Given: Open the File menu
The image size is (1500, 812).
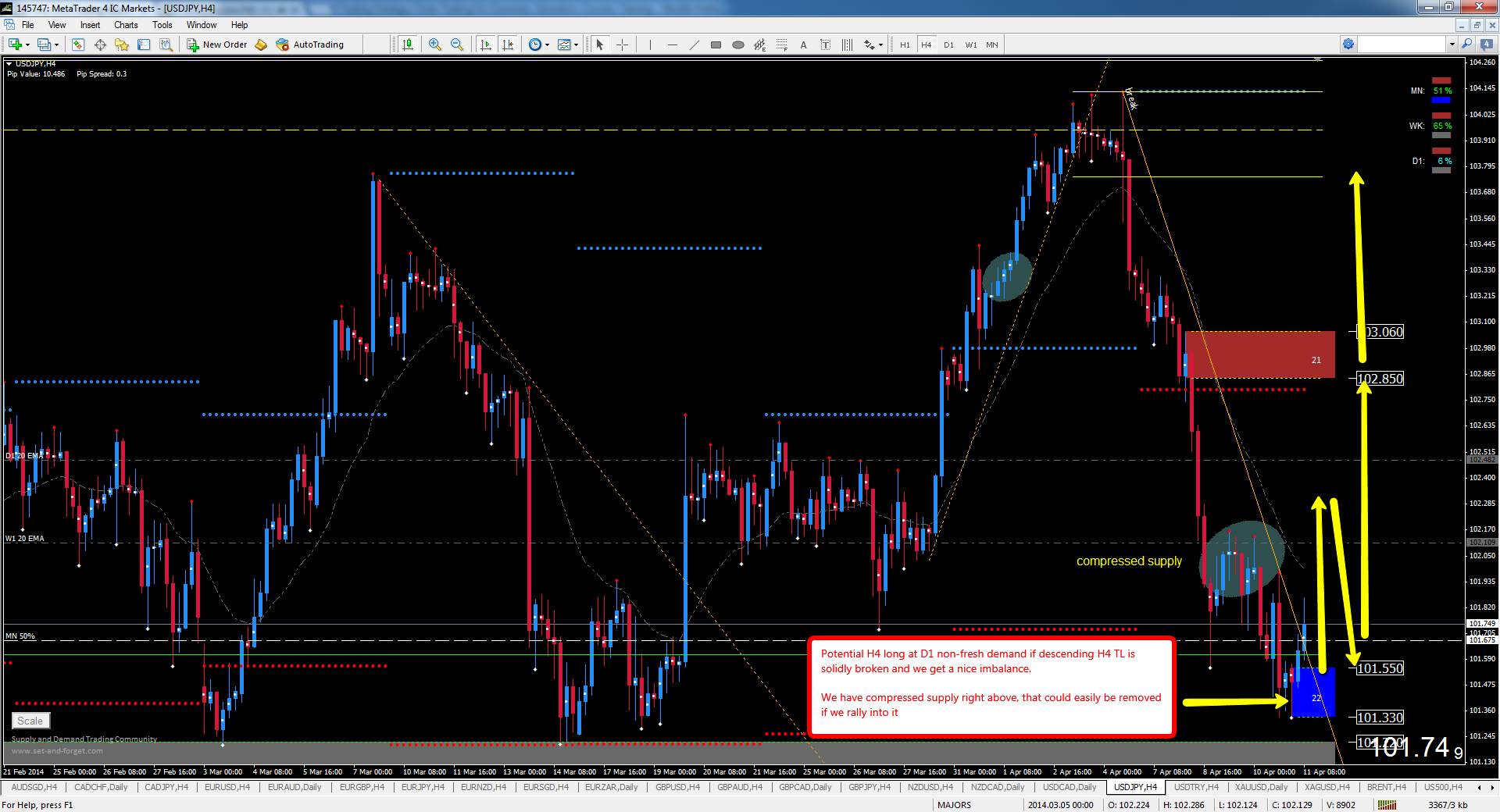Looking at the screenshot, I should pos(27,25).
